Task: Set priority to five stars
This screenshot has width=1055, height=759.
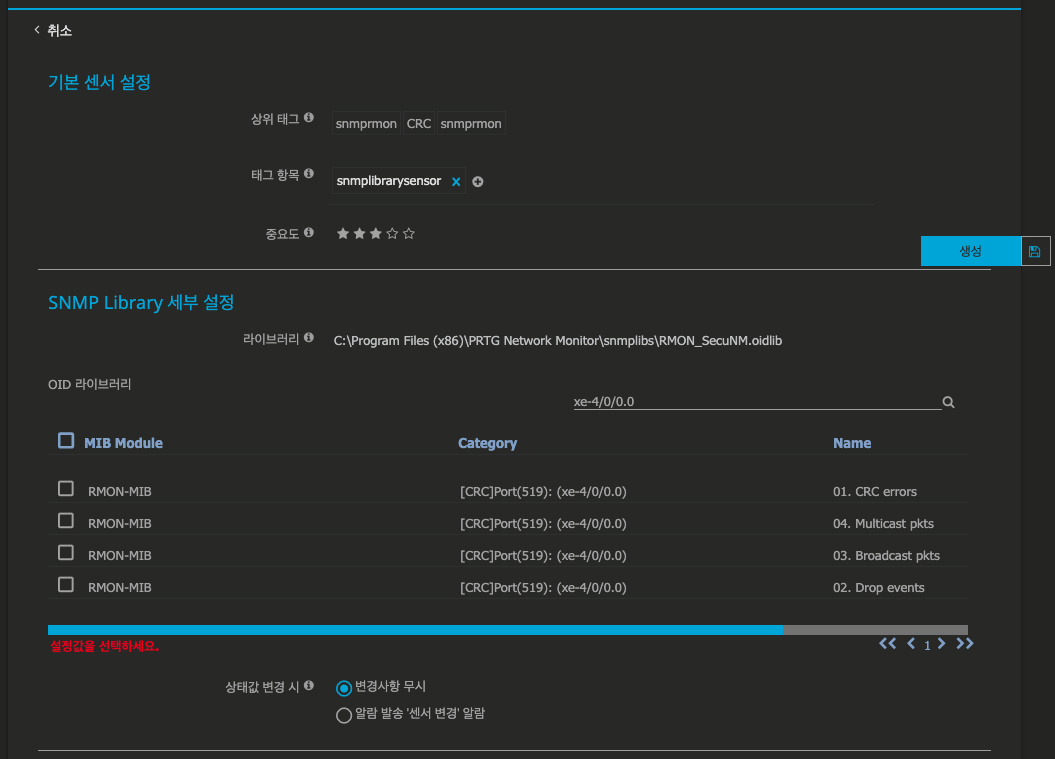Action: (408, 233)
